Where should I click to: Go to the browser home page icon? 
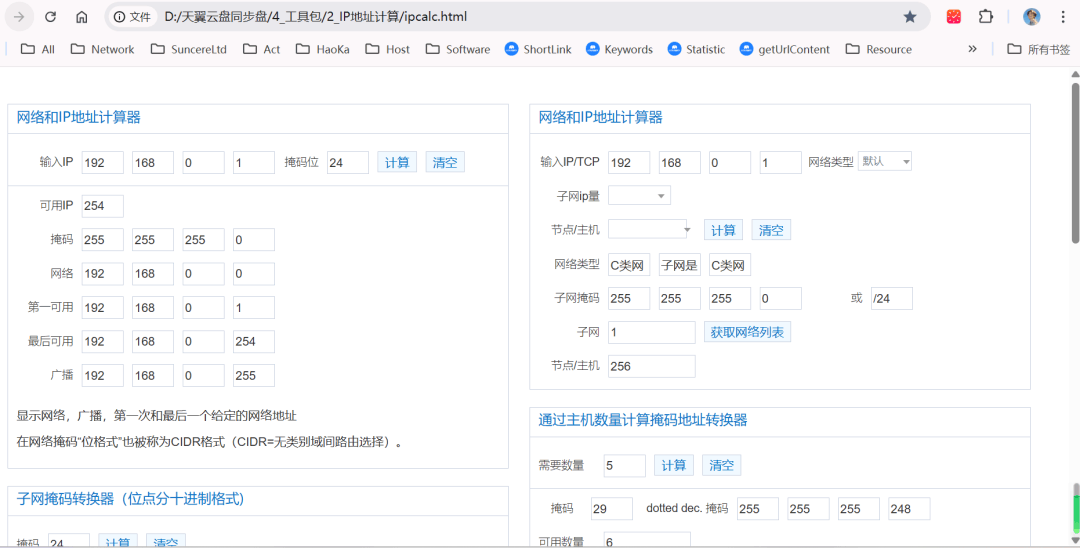[82, 17]
